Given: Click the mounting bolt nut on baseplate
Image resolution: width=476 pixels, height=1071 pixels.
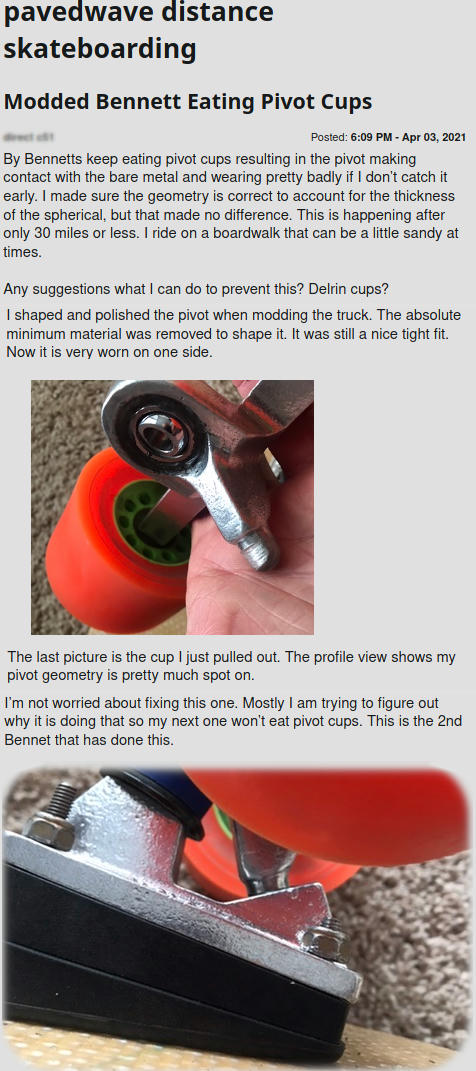Looking at the screenshot, I should point(49,831).
